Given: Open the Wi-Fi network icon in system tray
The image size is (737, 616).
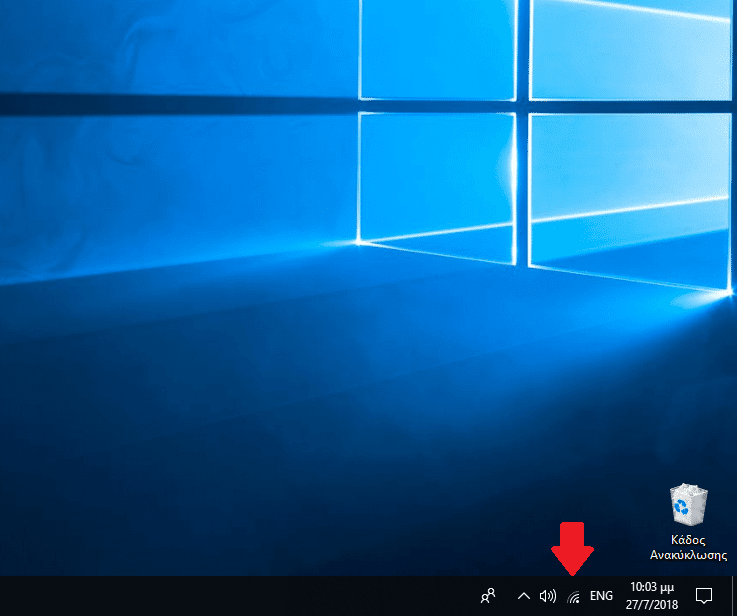Looking at the screenshot, I should coord(573,597).
